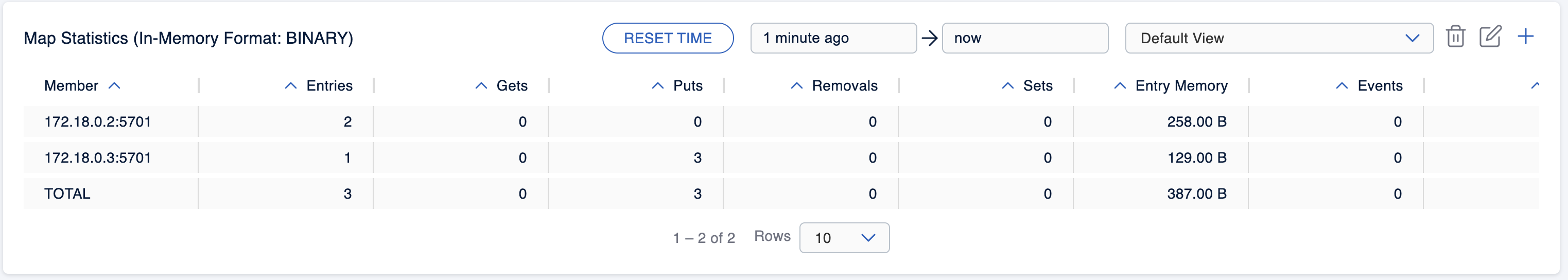Screen dimensions: 1568x280
Task: Click sort arrow of last partially hidden column
Action: (1535, 86)
